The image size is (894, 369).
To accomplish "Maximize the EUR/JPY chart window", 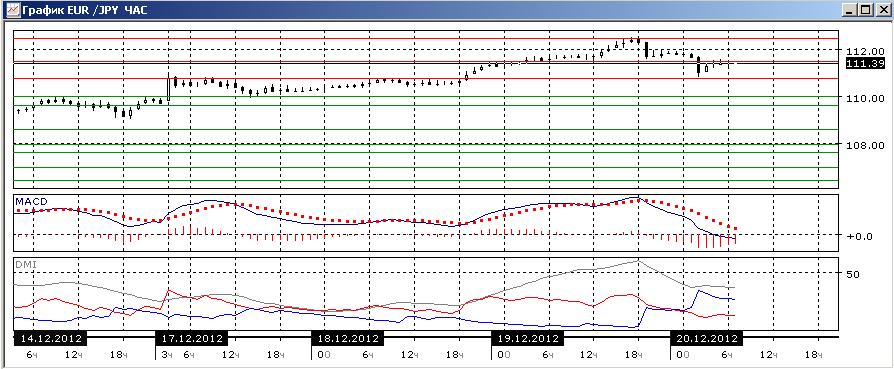I will (x=865, y=10).
